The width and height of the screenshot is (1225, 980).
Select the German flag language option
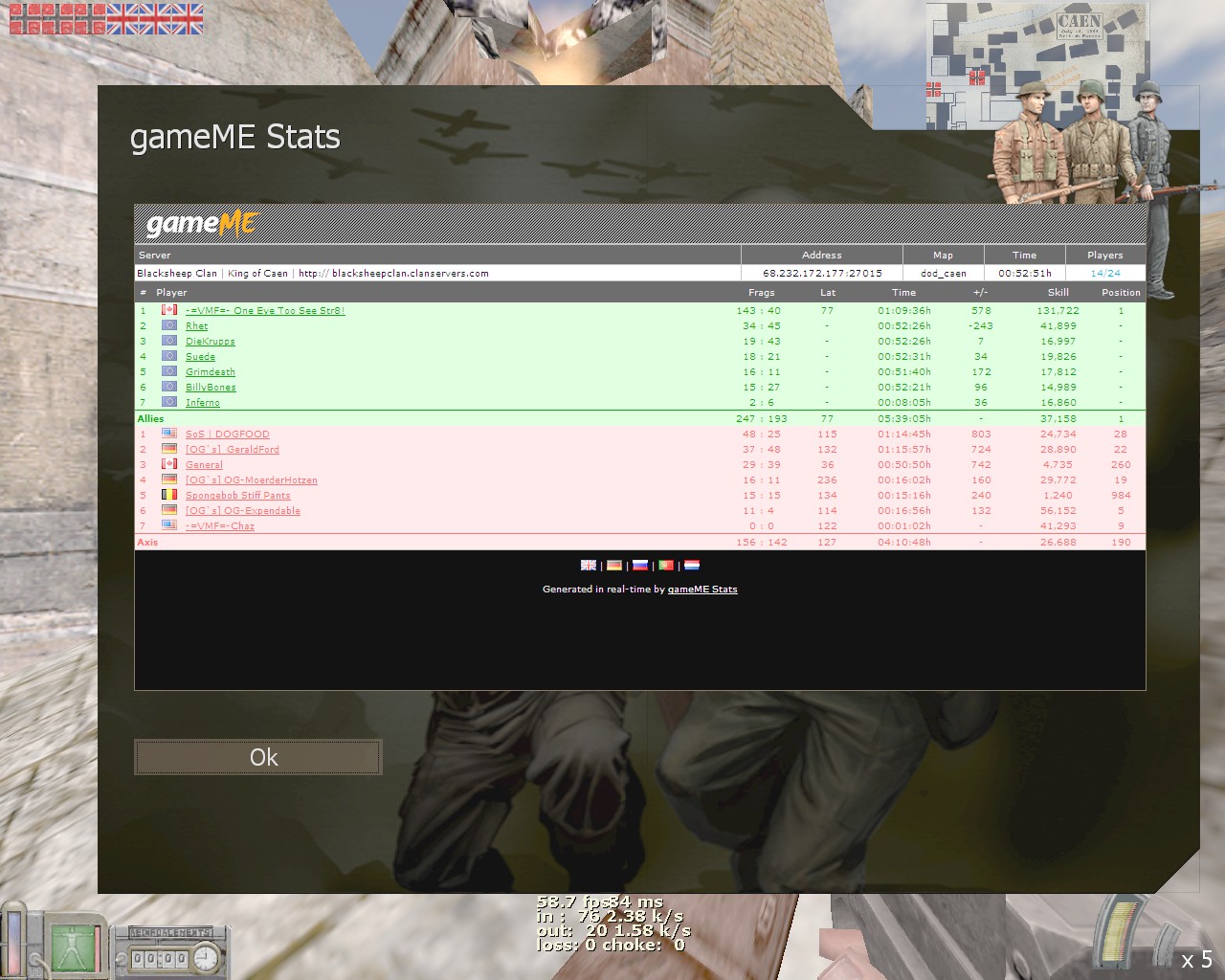613,565
